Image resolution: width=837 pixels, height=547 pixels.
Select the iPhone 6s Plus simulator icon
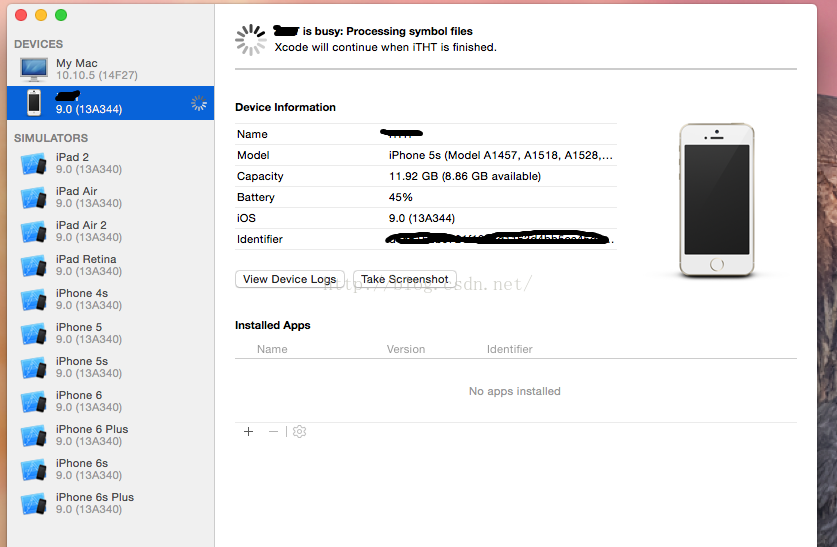(x=34, y=504)
